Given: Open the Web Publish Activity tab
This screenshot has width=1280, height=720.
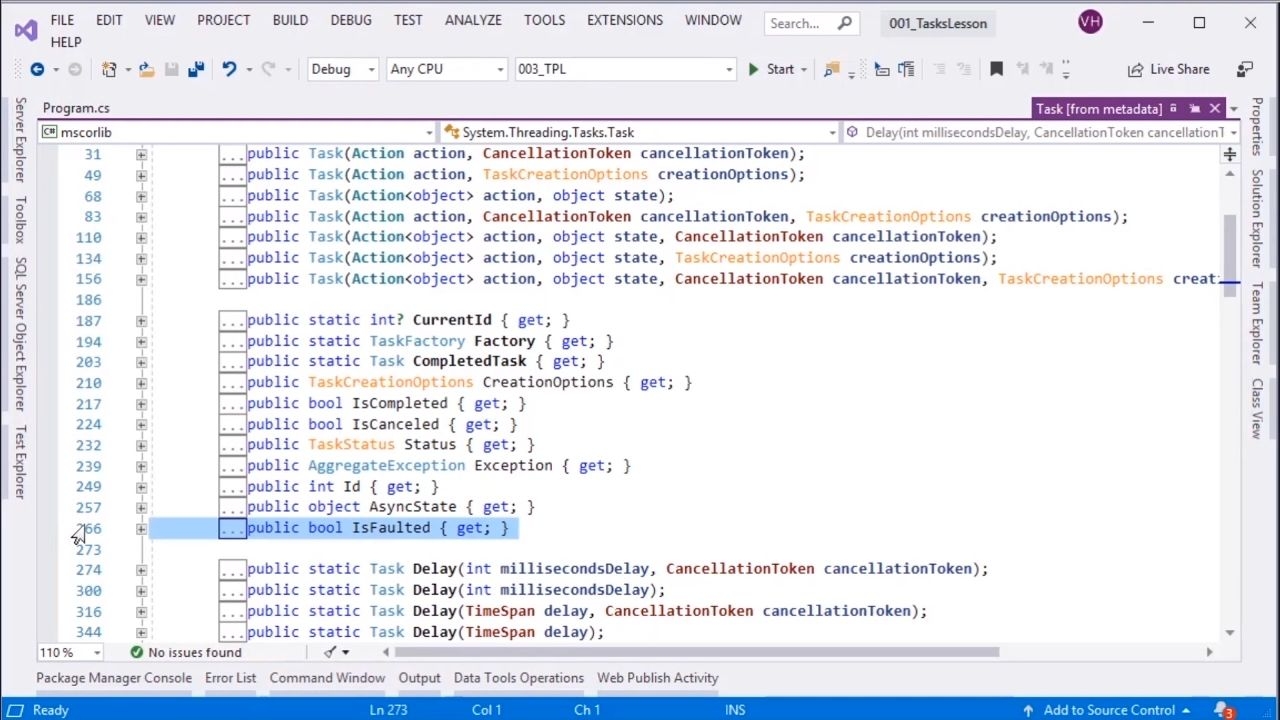Looking at the screenshot, I should 658,678.
